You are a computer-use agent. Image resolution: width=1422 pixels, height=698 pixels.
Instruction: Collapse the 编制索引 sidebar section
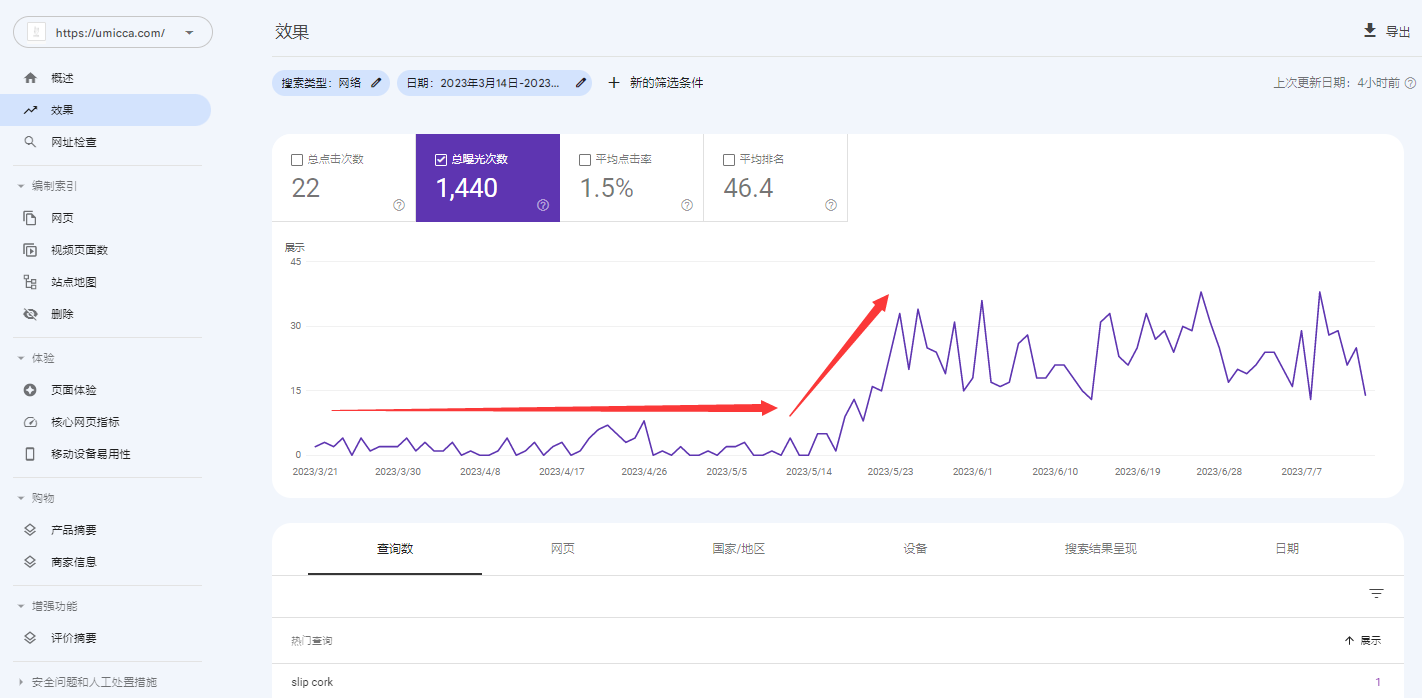point(22,186)
